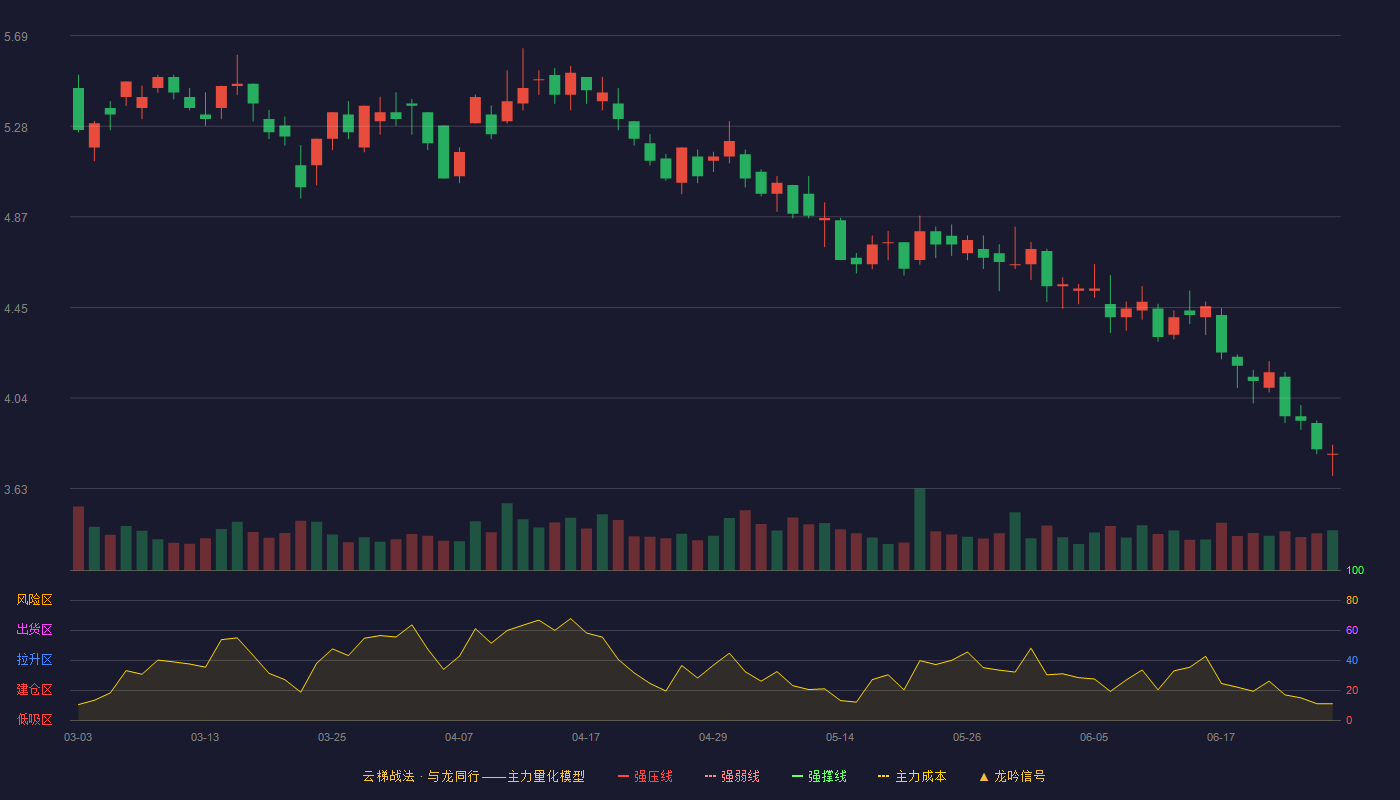
Task: Toggle the 龙吟信号 triangle legend entry
Action: (1012, 776)
